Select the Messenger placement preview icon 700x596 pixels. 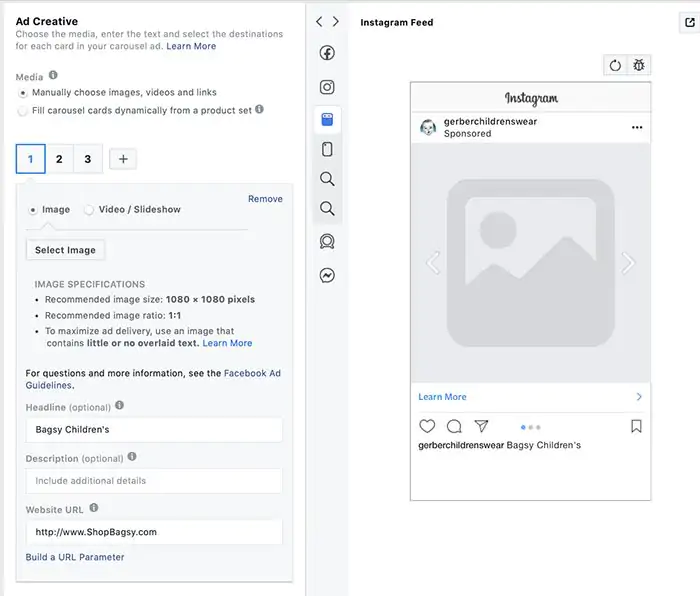point(327,275)
